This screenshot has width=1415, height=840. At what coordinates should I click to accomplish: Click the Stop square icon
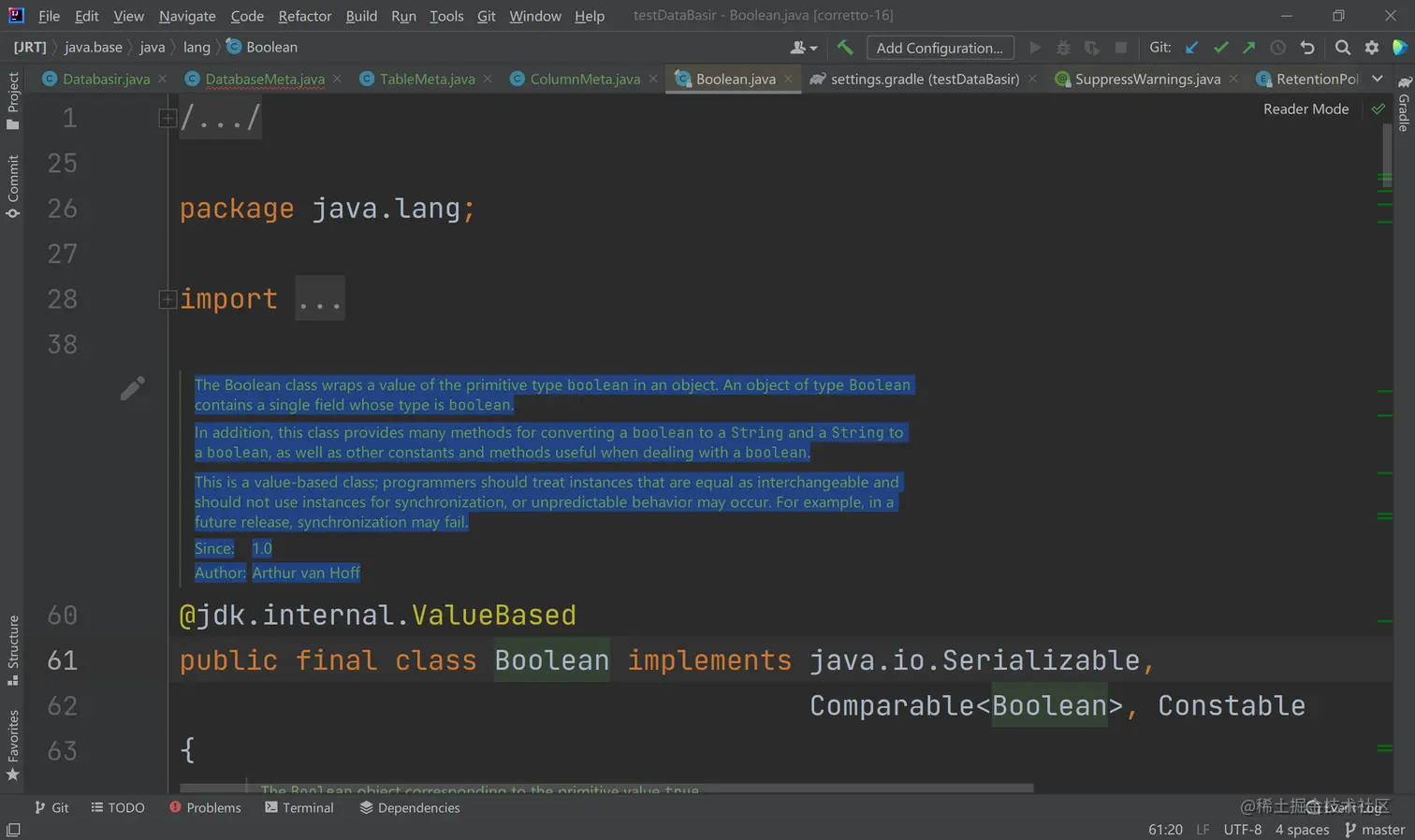[1120, 48]
